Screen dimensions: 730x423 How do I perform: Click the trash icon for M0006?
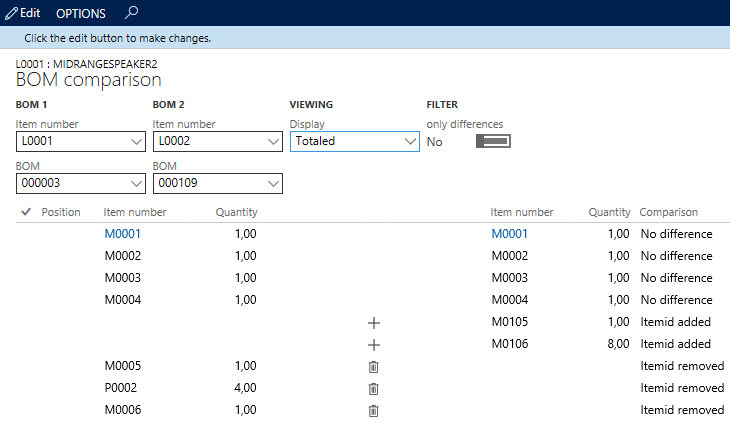373,410
